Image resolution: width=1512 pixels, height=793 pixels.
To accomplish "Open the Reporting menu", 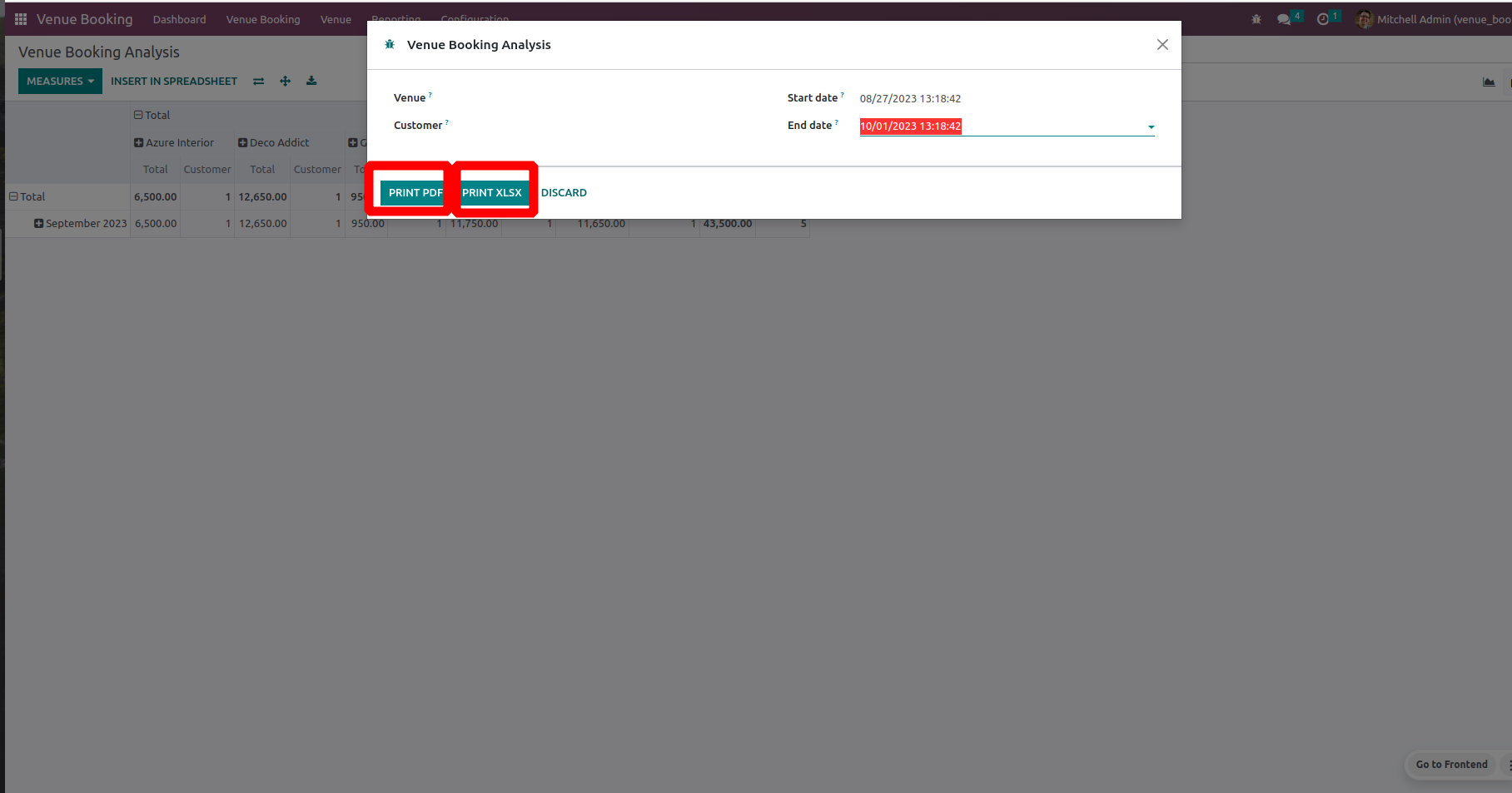I will [395, 17].
